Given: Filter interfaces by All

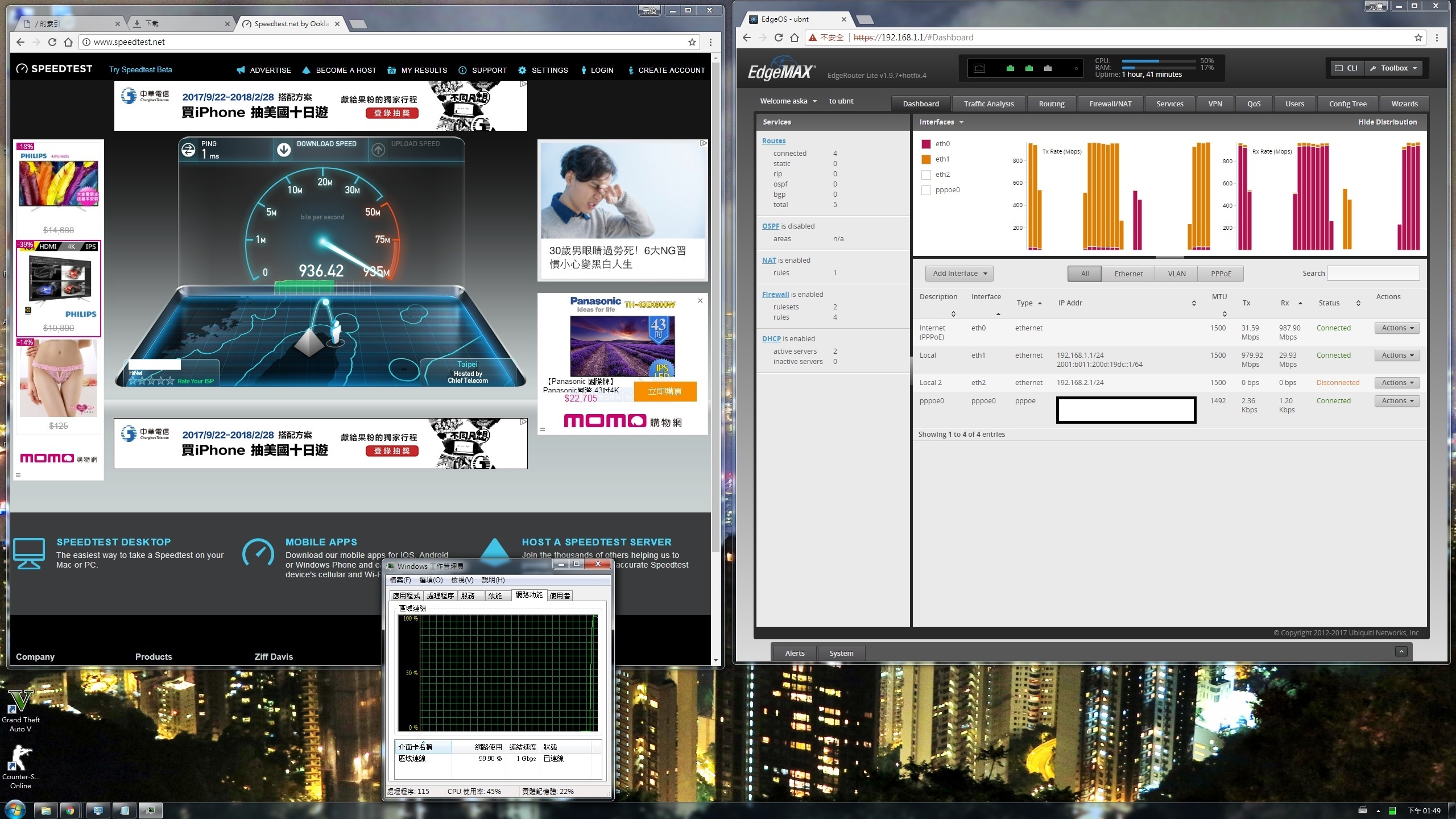Looking at the screenshot, I should 1085,274.
